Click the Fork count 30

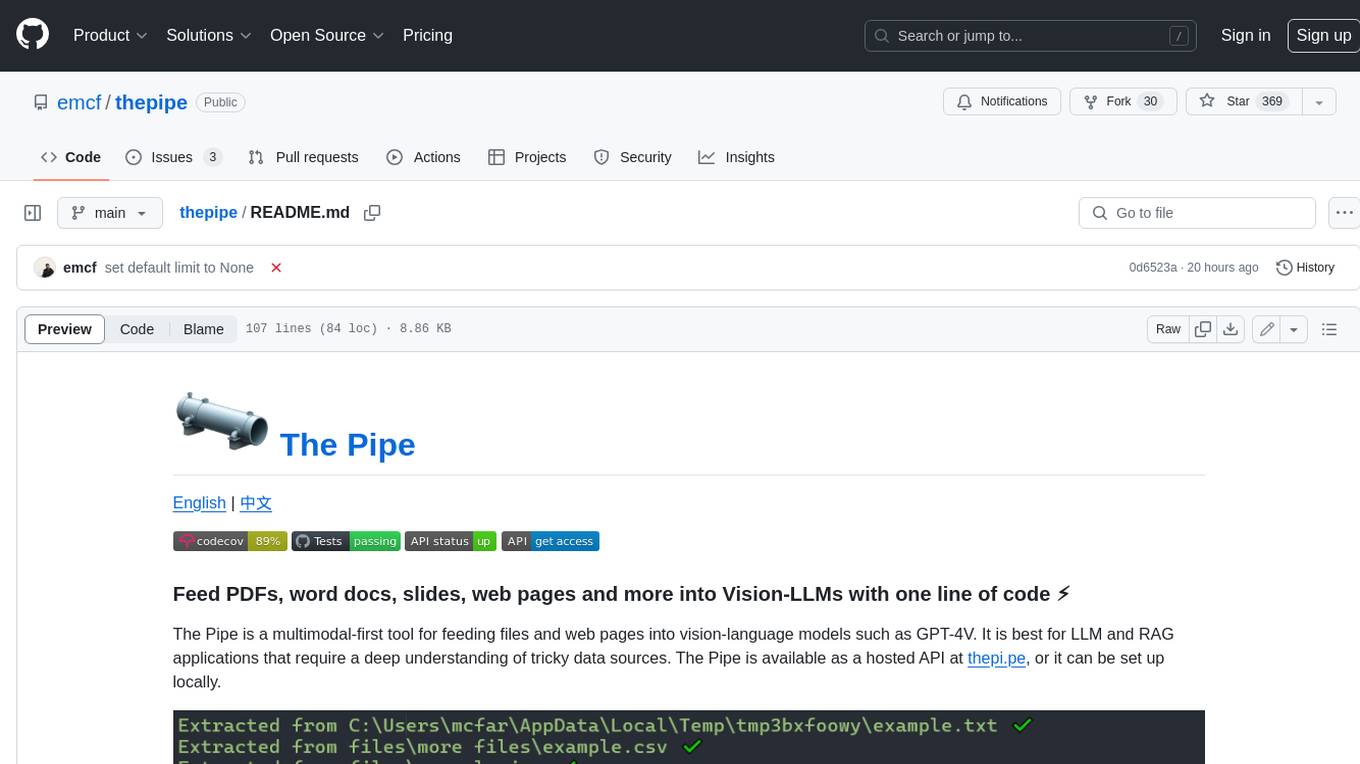1150,101
